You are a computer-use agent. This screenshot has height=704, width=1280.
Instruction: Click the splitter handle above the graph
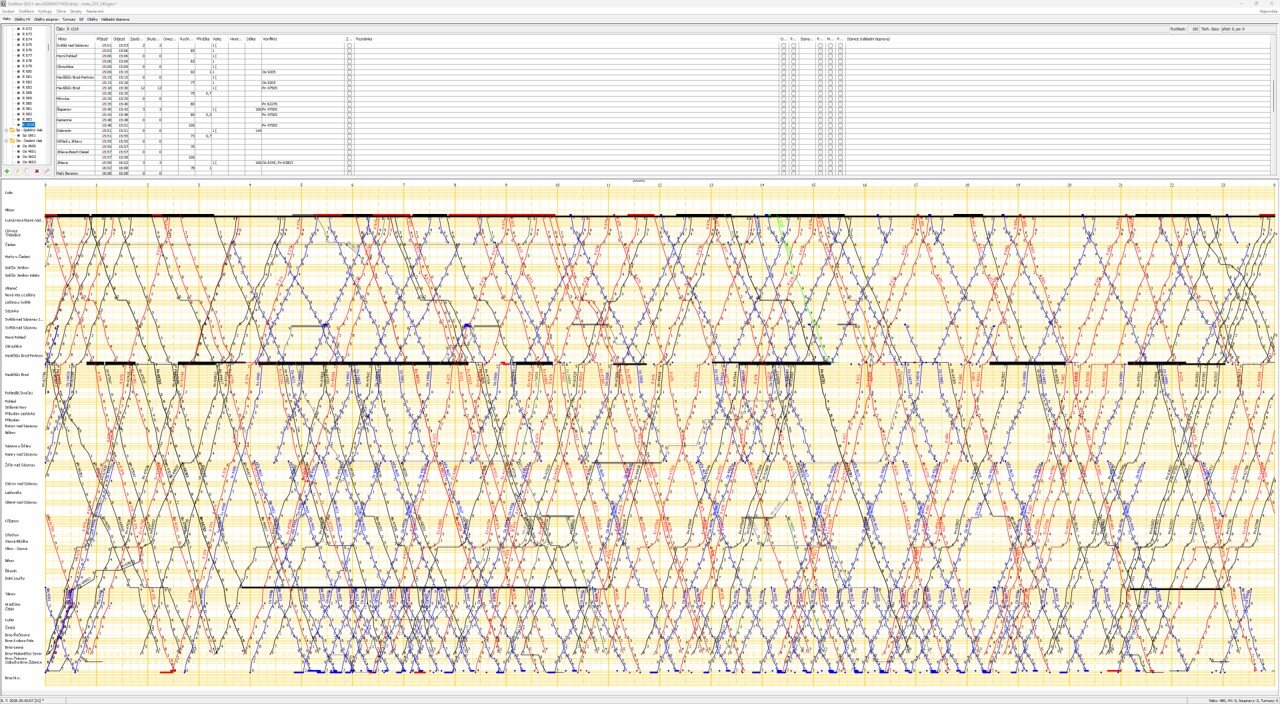click(639, 181)
